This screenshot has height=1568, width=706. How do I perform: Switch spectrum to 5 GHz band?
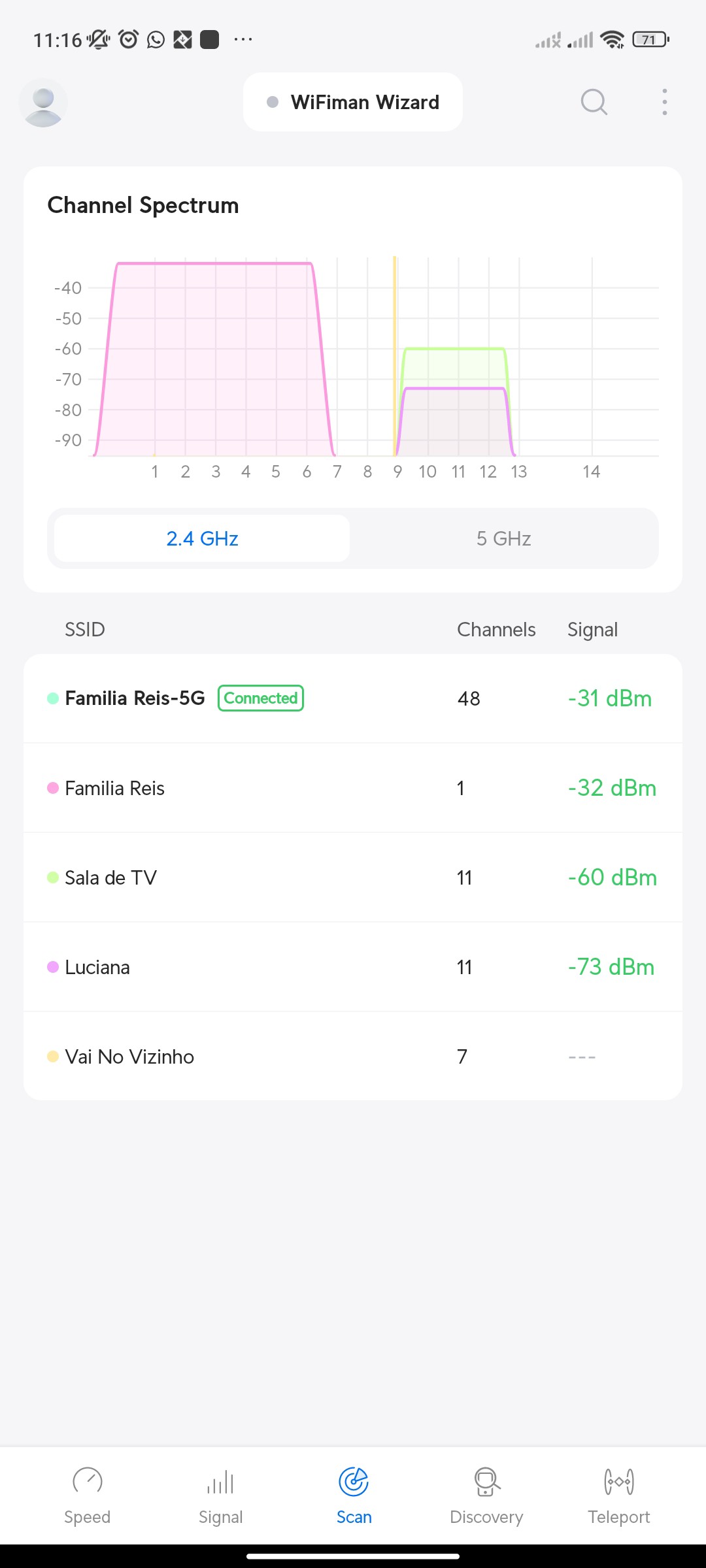pos(503,538)
